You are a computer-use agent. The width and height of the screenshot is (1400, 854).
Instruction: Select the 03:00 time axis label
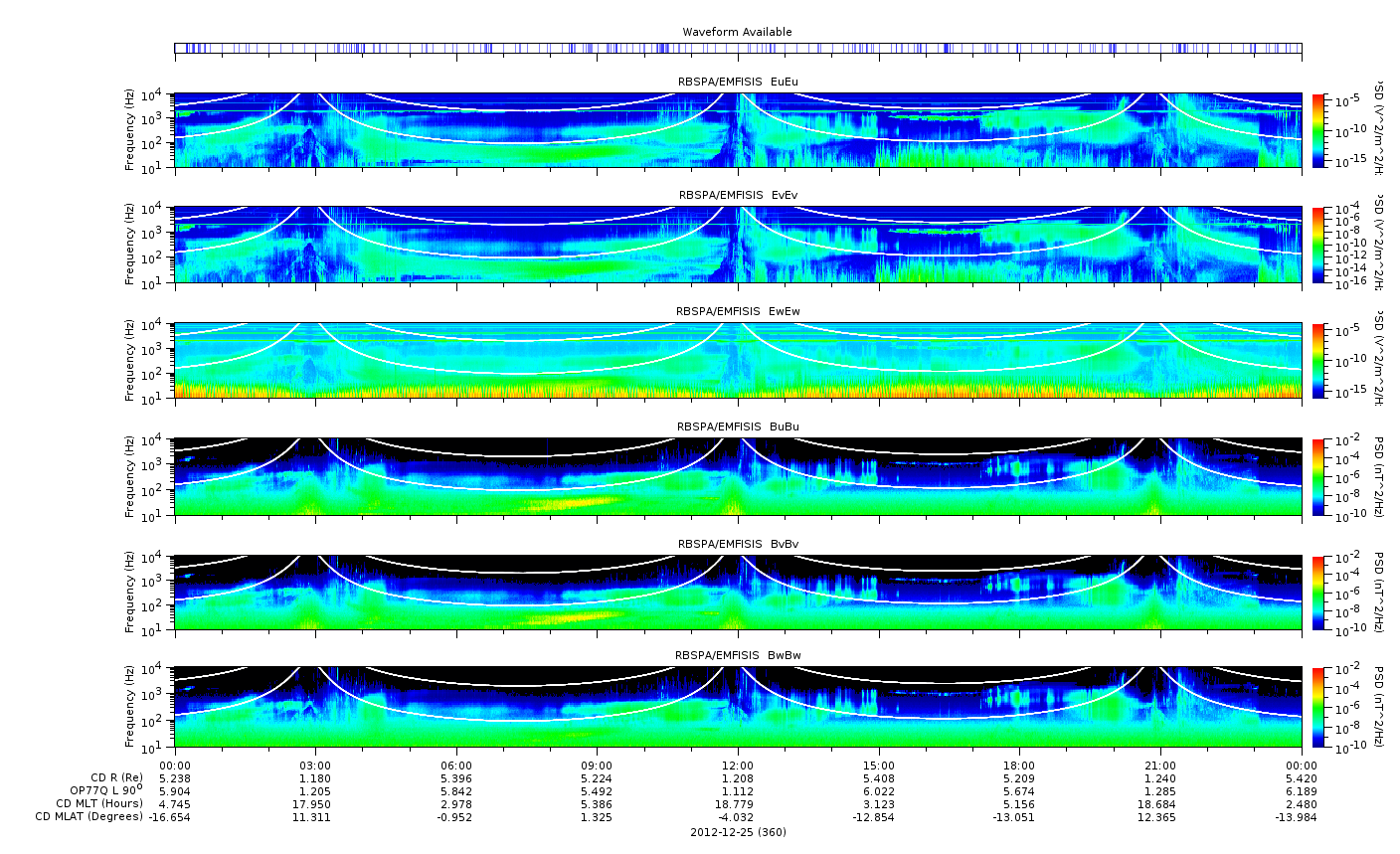(x=315, y=766)
